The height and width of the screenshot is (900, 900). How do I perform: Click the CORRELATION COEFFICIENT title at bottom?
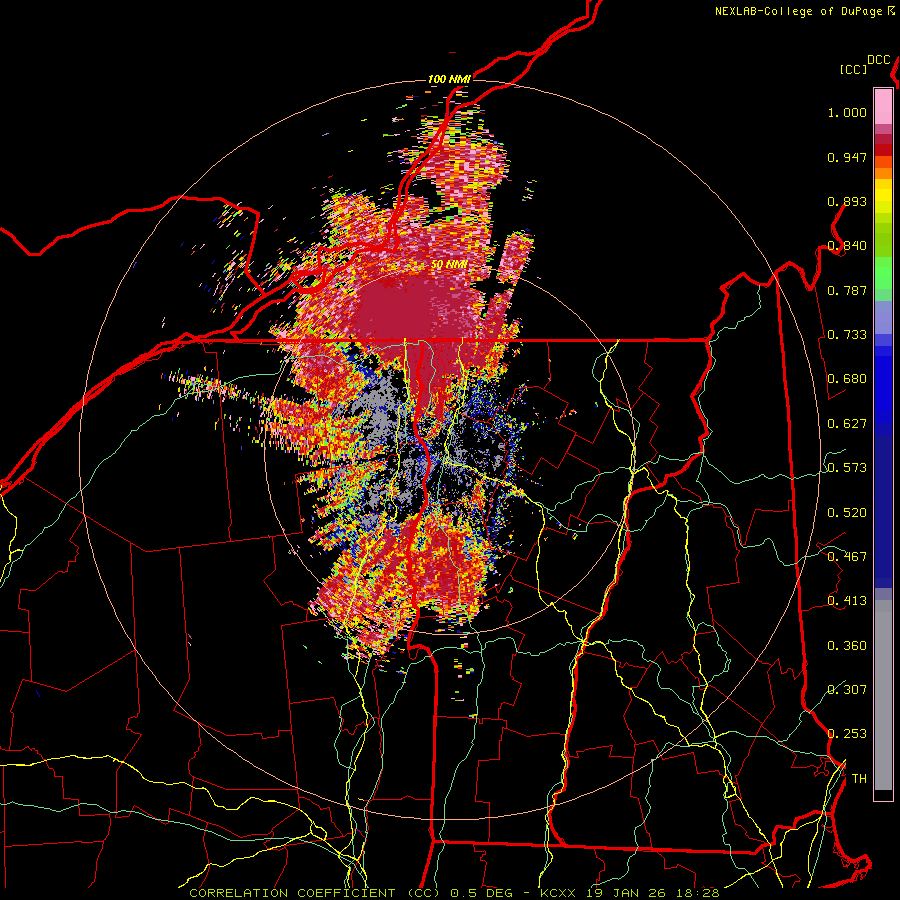pyautogui.click(x=313, y=893)
